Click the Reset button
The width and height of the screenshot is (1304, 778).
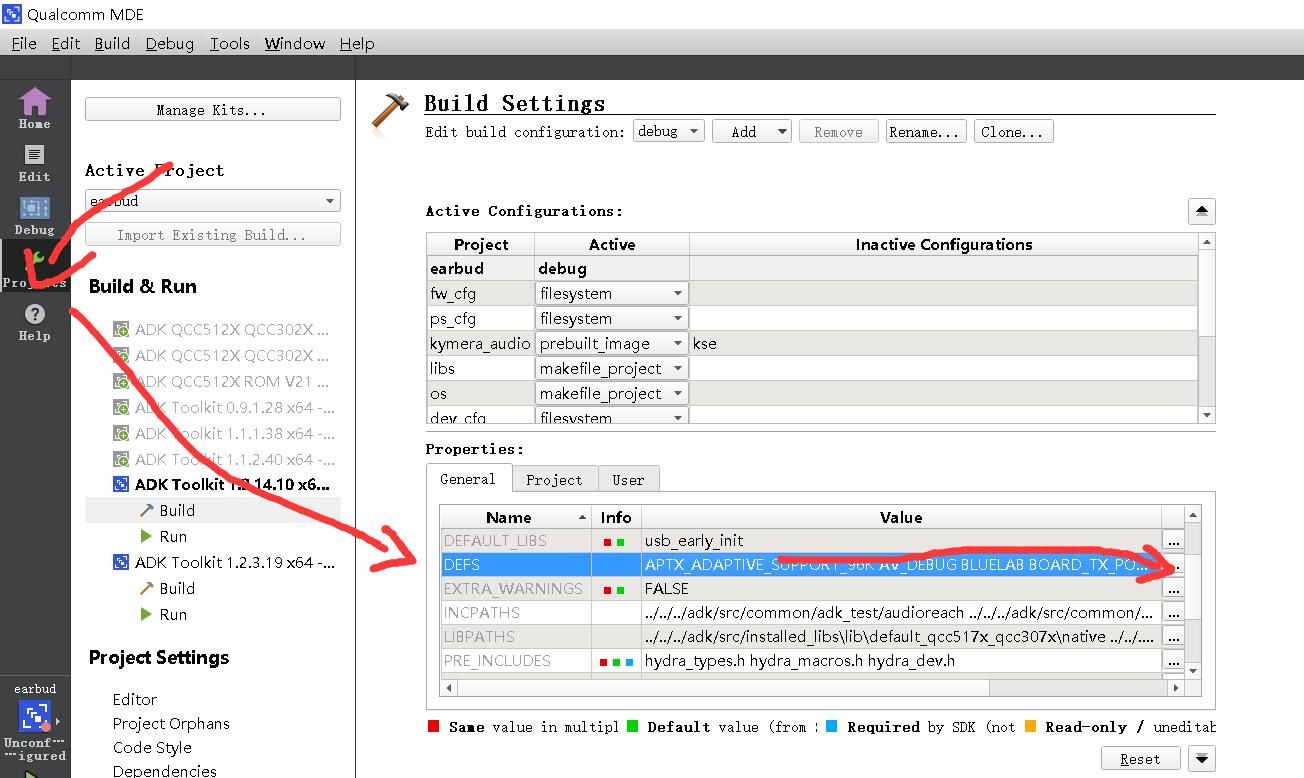click(1140, 759)
